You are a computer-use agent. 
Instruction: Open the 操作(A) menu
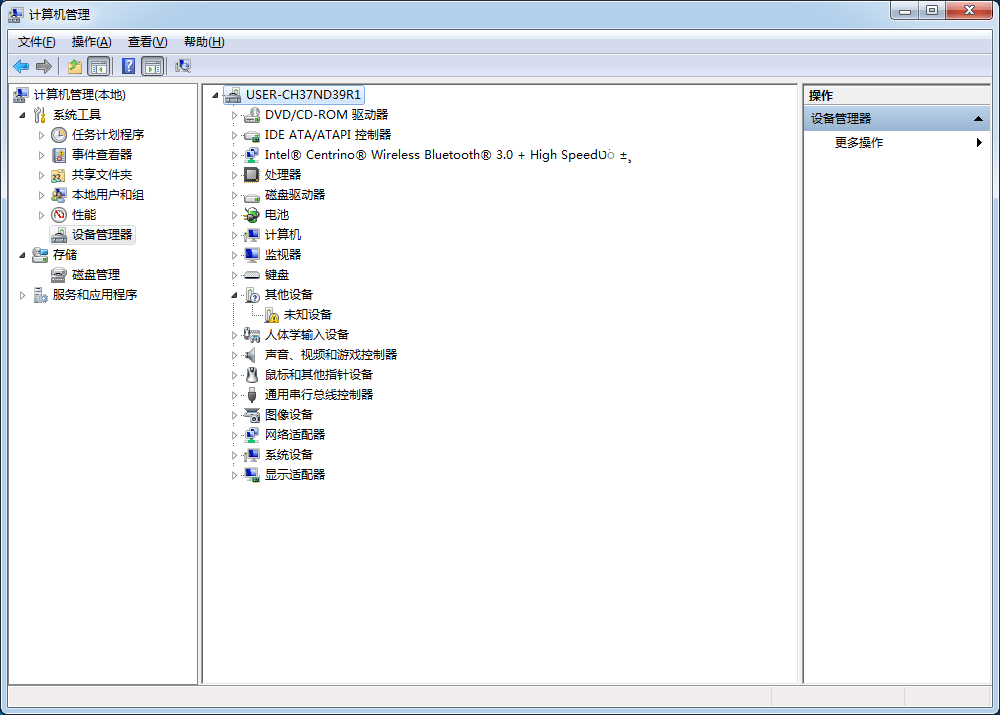click(x=91, y=42)
